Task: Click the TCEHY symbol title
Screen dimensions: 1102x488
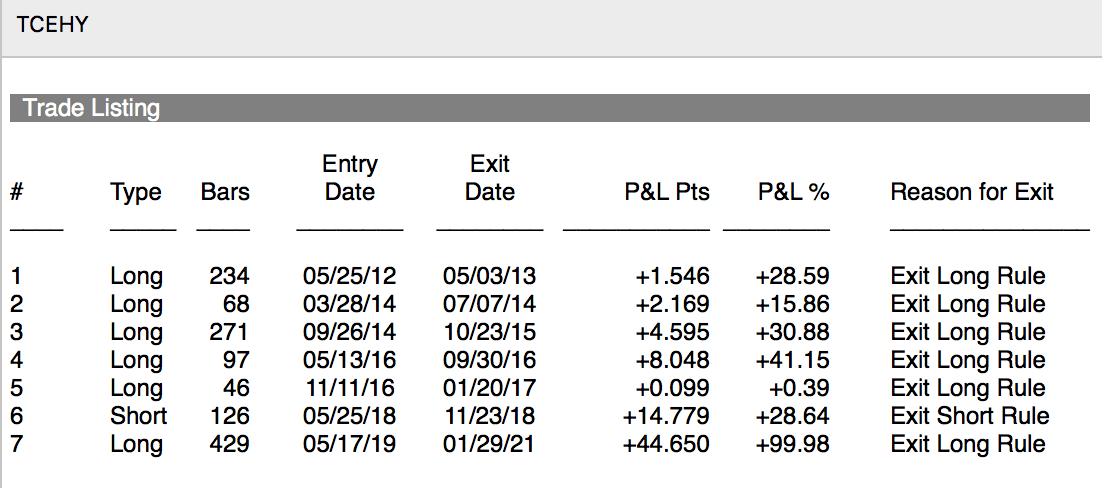Action: (x=53, y=25)
